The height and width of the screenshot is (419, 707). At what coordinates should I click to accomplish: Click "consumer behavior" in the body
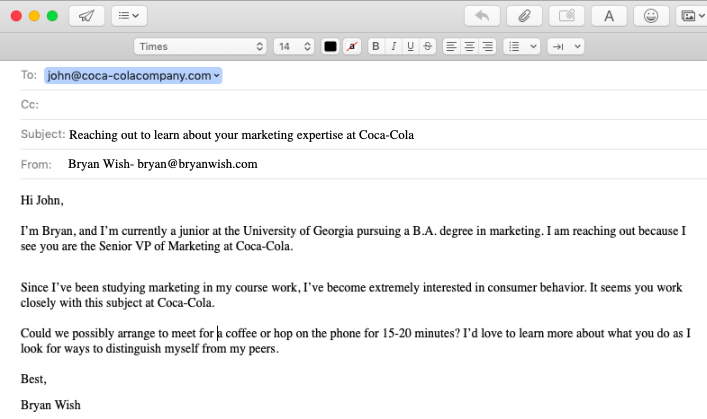tap(536, 288)
